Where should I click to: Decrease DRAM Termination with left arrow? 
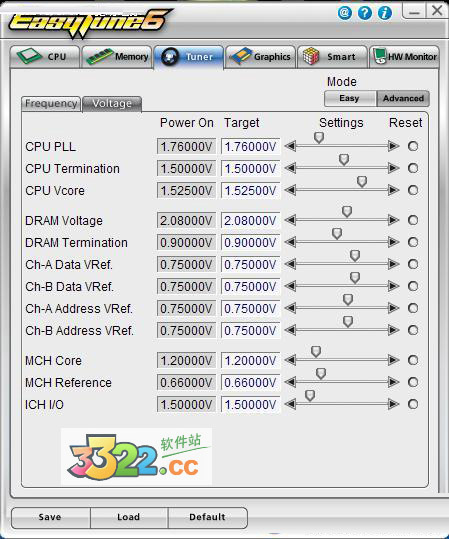(x=291, y=242)
